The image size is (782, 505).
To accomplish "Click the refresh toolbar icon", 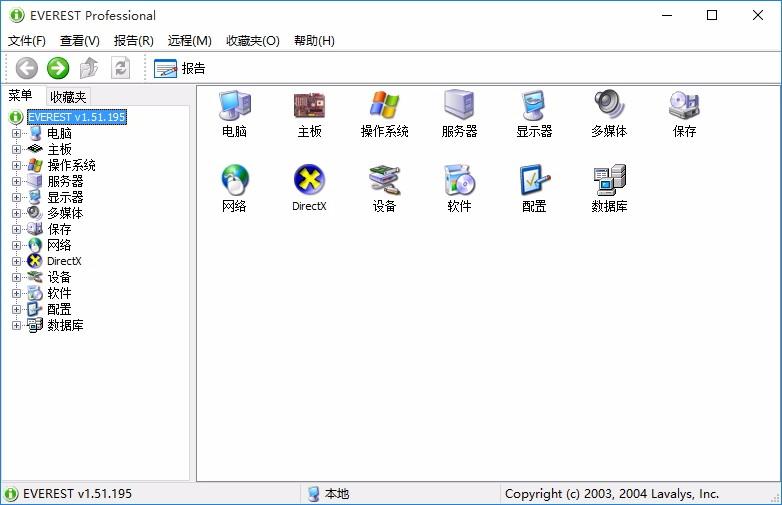I will click(x=121, y=68).
